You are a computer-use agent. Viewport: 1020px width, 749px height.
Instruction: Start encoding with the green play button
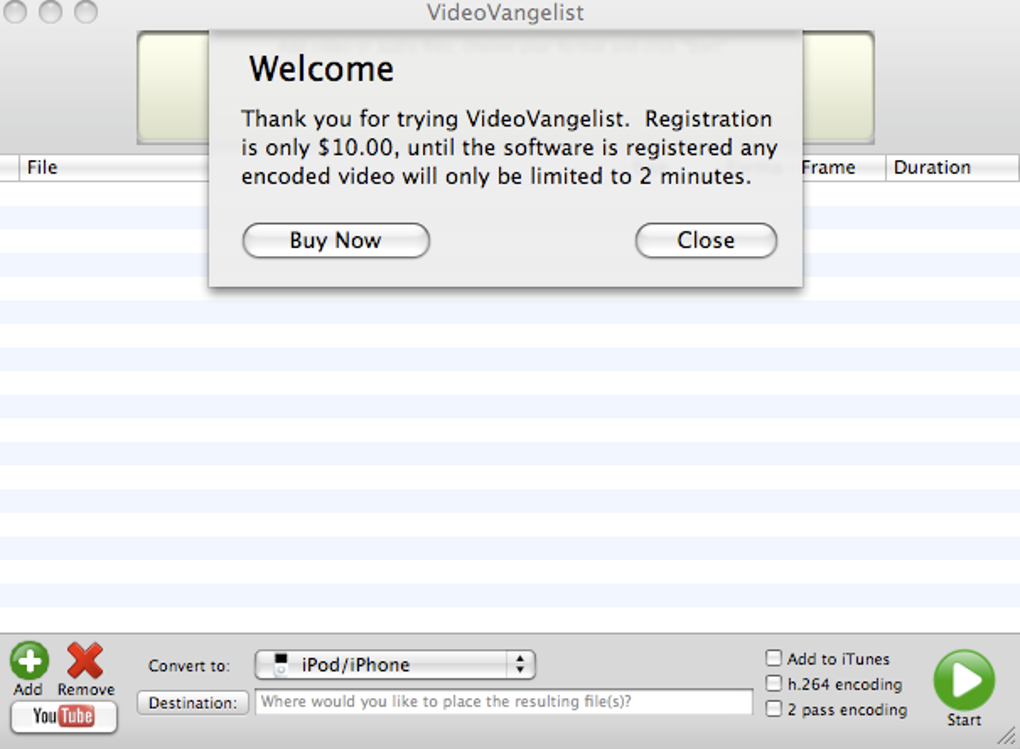tap(964, 680)
